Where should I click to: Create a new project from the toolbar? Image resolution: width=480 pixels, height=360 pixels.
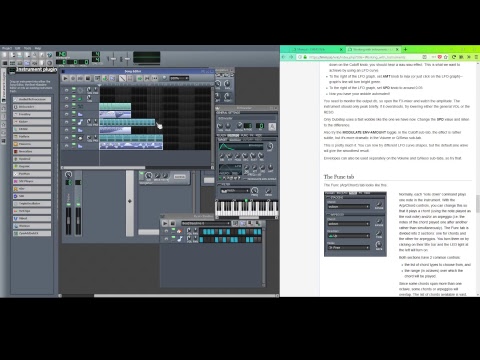tap(4, 55)
